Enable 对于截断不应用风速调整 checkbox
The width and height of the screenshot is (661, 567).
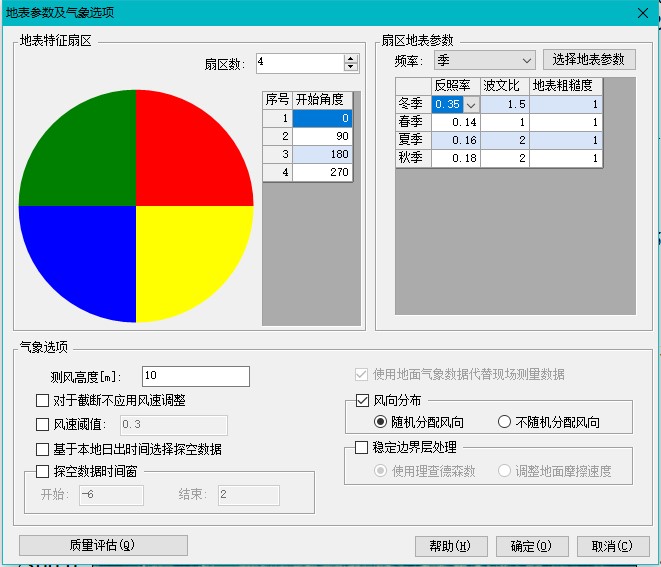click(x=42, y=401)
